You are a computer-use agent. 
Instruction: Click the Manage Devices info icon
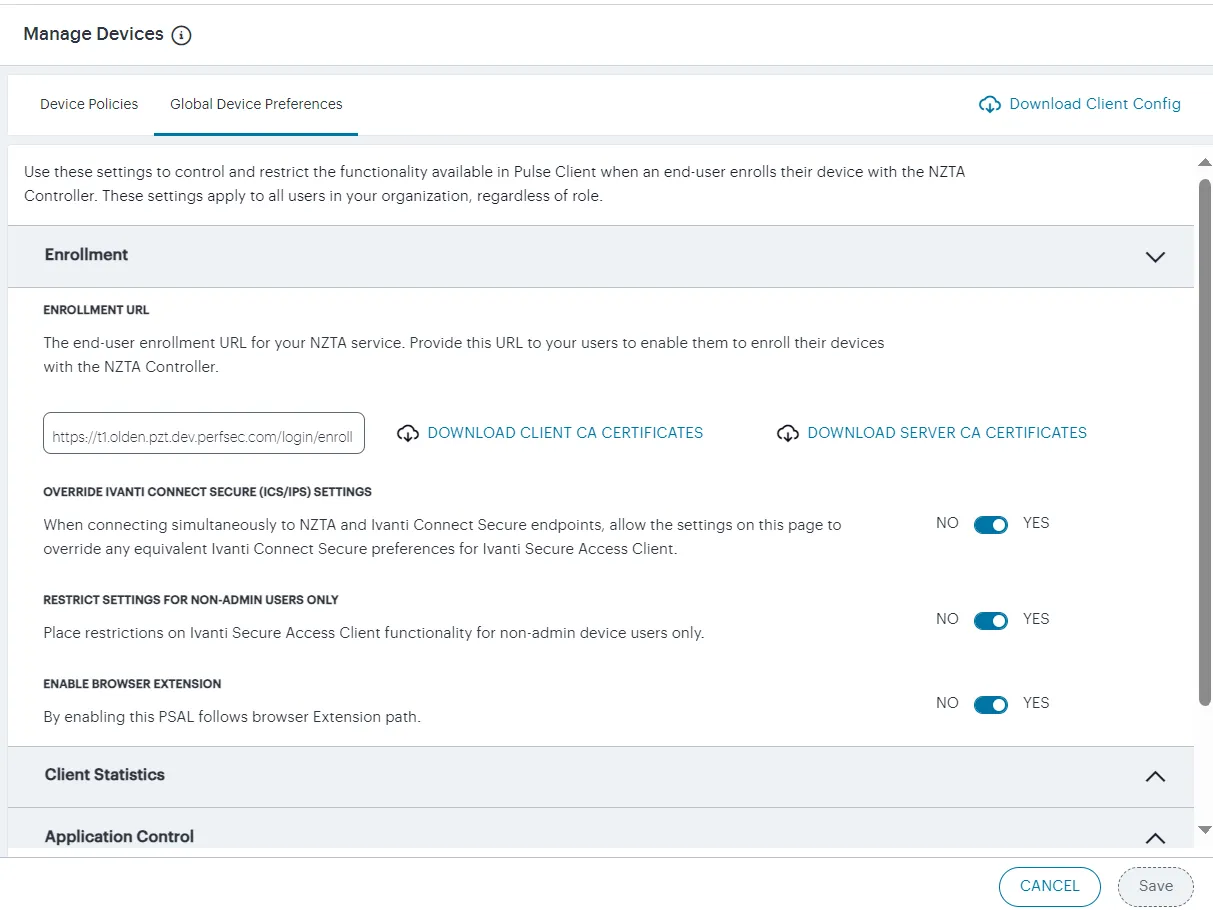point(181,35)
